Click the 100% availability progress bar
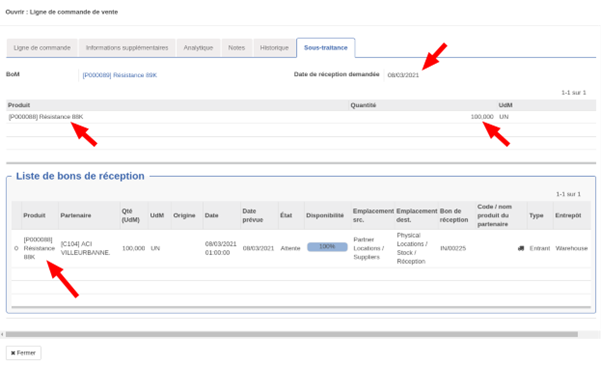Image resolution: width=601 pixels, height=366 pixels. 327,247
